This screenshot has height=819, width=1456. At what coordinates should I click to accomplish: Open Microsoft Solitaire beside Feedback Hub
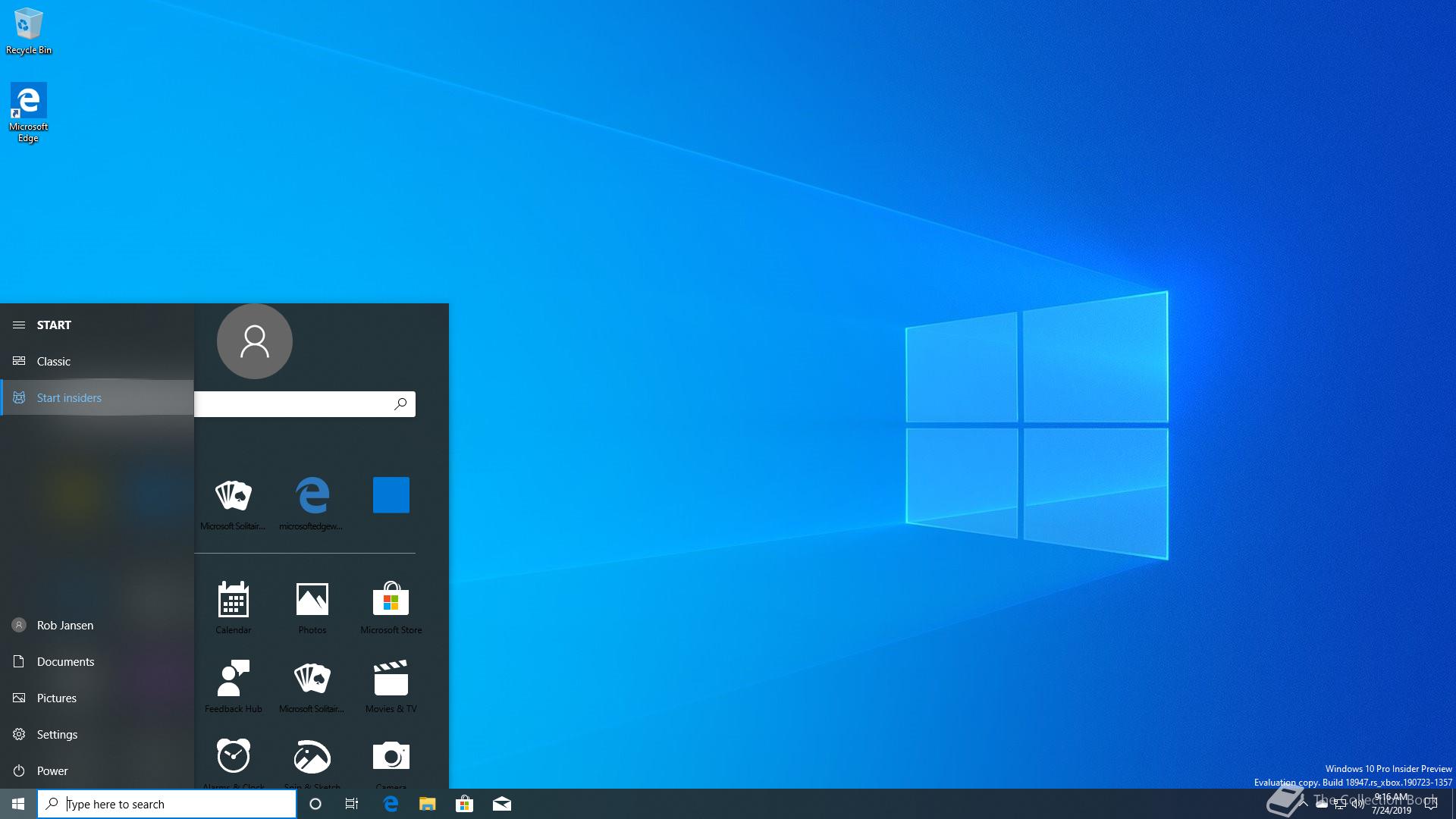click(312, 686)
